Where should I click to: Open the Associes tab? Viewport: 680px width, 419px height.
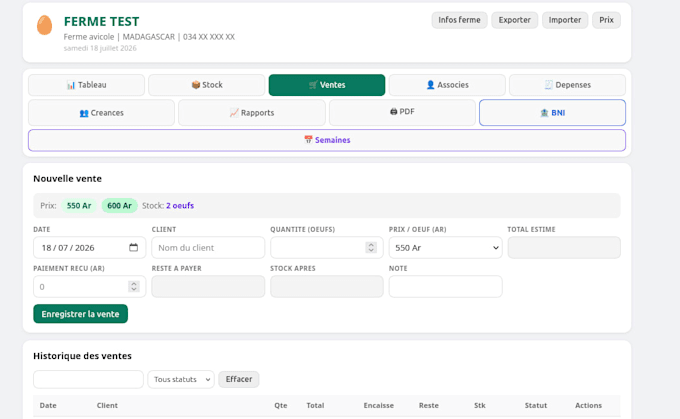coord(447,85)
